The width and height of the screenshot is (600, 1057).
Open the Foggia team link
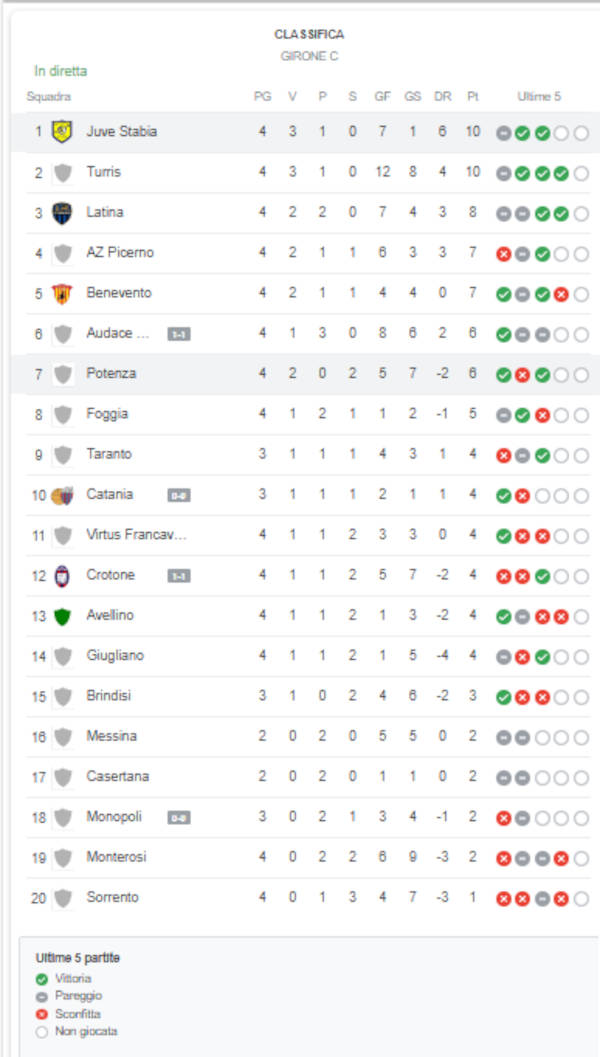pos(107,414)
